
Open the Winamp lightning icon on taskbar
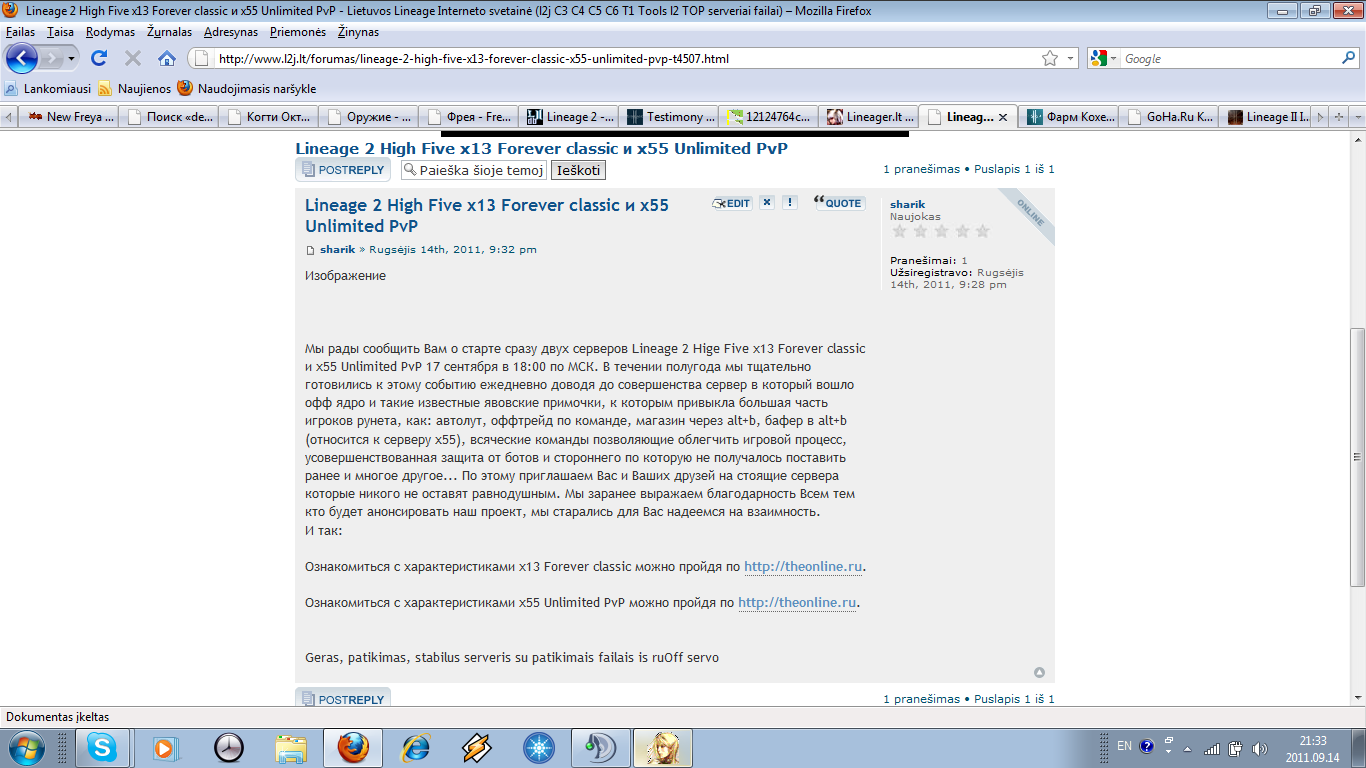point(477,747)
